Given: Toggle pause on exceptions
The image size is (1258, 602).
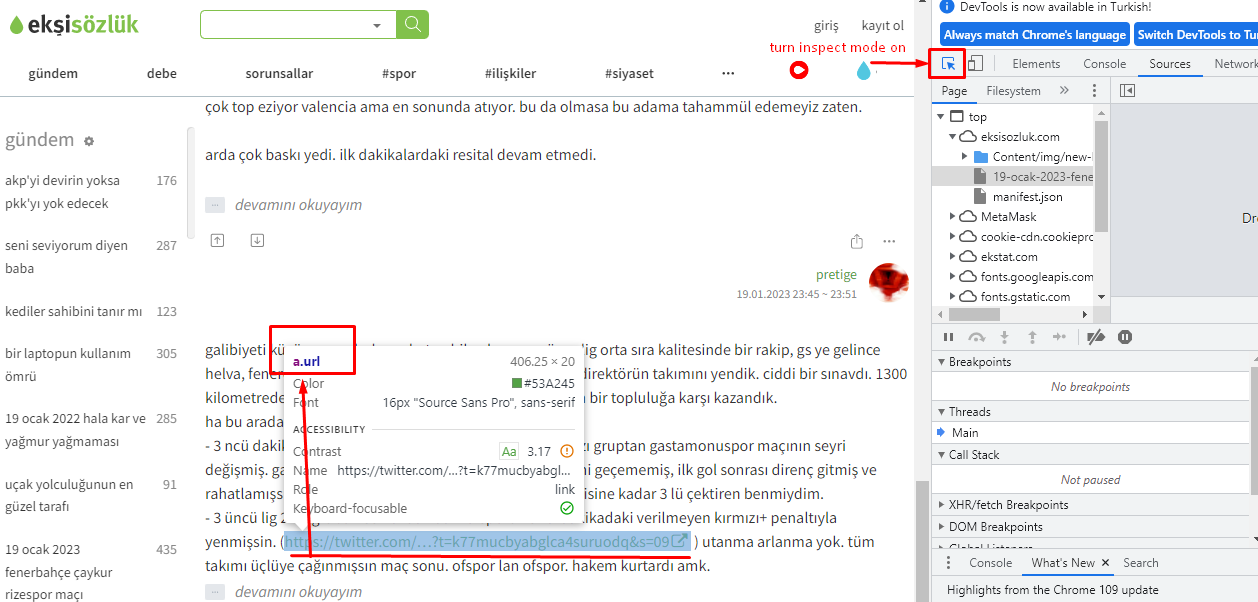Looking at the screenshot, I should (1125, 337).
